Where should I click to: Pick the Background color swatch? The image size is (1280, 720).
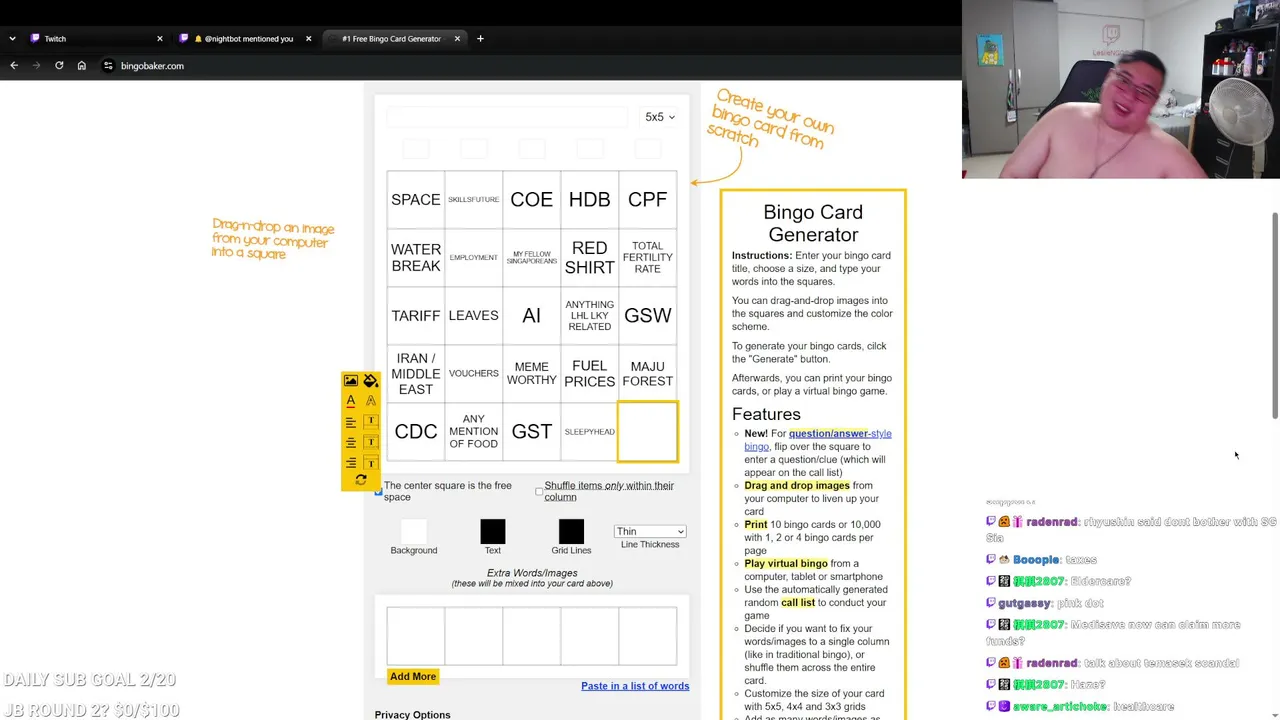click(x=413, y=531)
